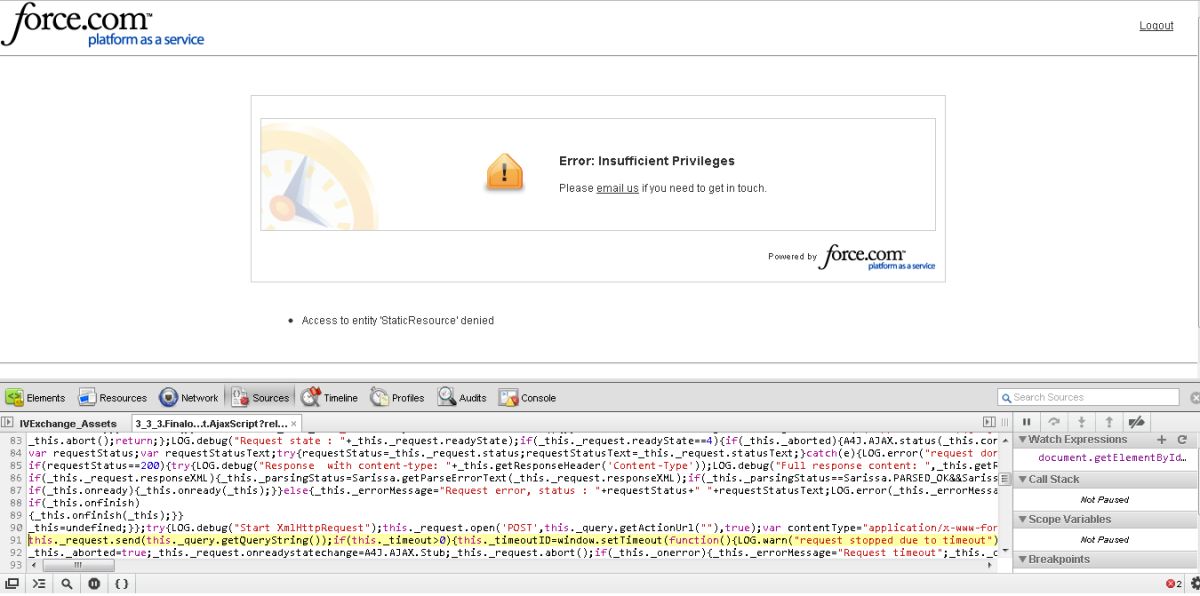1200x596 pixels.
Task: Click the Sources panel icon
Action: [x=240, y=398]
